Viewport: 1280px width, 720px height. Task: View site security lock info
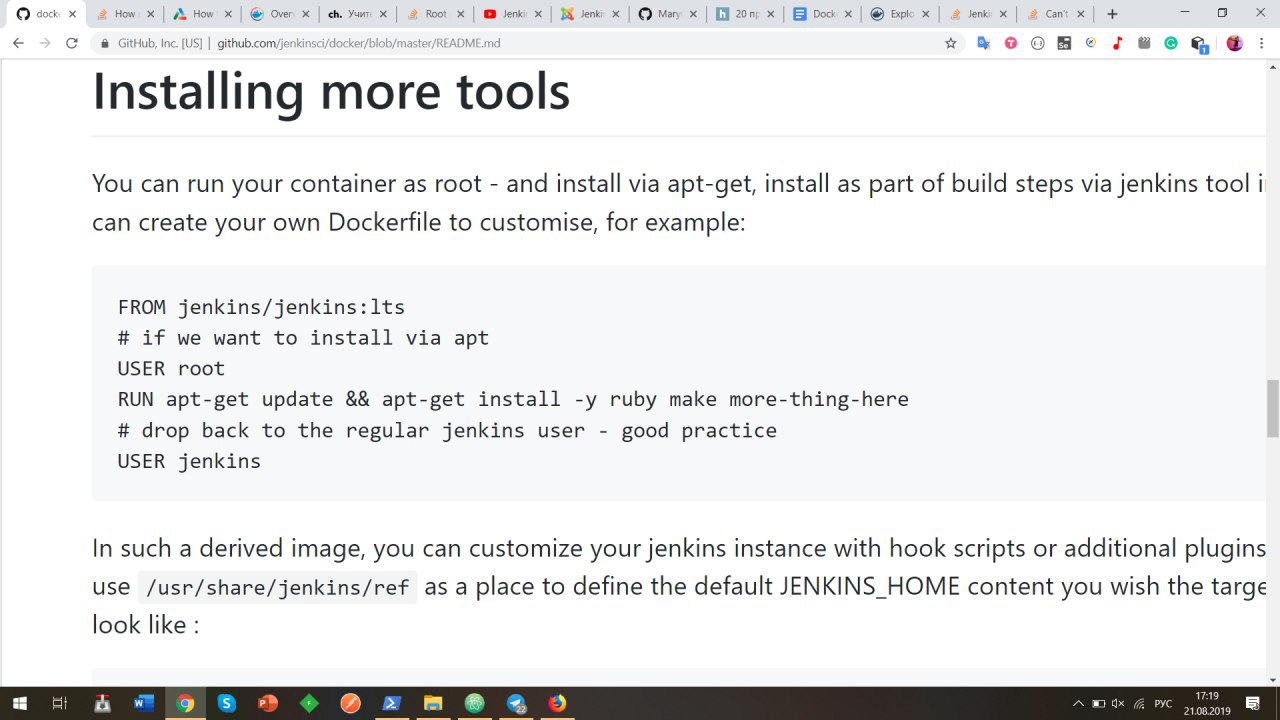coord(105,44)
